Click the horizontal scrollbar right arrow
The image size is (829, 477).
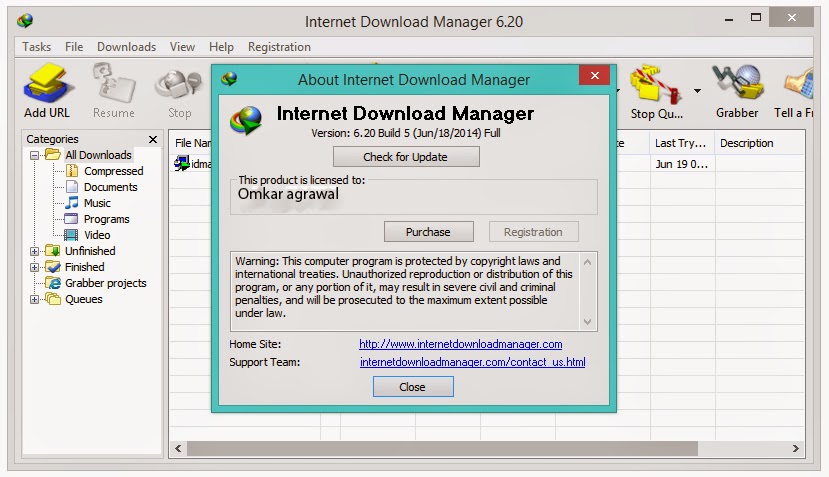[x=796, y=448]
